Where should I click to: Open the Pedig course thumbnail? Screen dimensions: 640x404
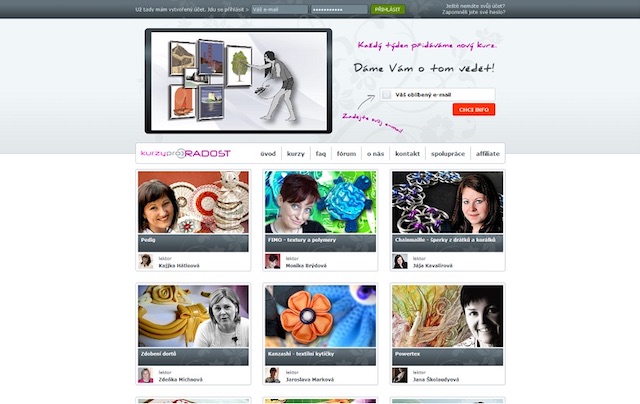[x=193, y=202]
